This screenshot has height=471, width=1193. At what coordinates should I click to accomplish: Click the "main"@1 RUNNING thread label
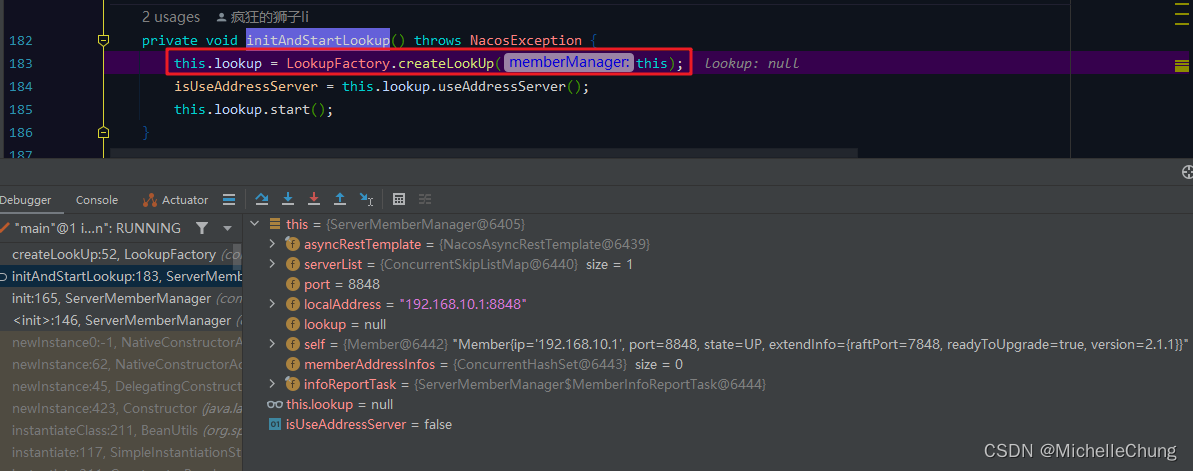(x=97, y=228)
